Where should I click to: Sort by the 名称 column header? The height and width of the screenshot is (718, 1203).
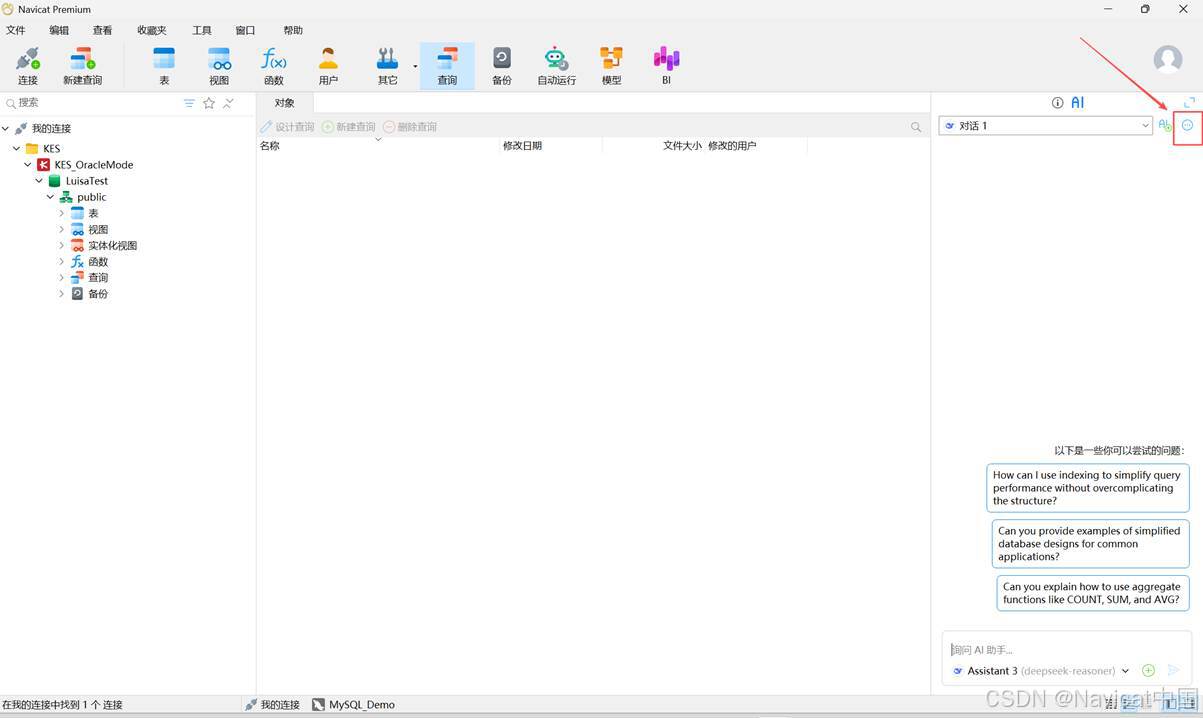379,145
